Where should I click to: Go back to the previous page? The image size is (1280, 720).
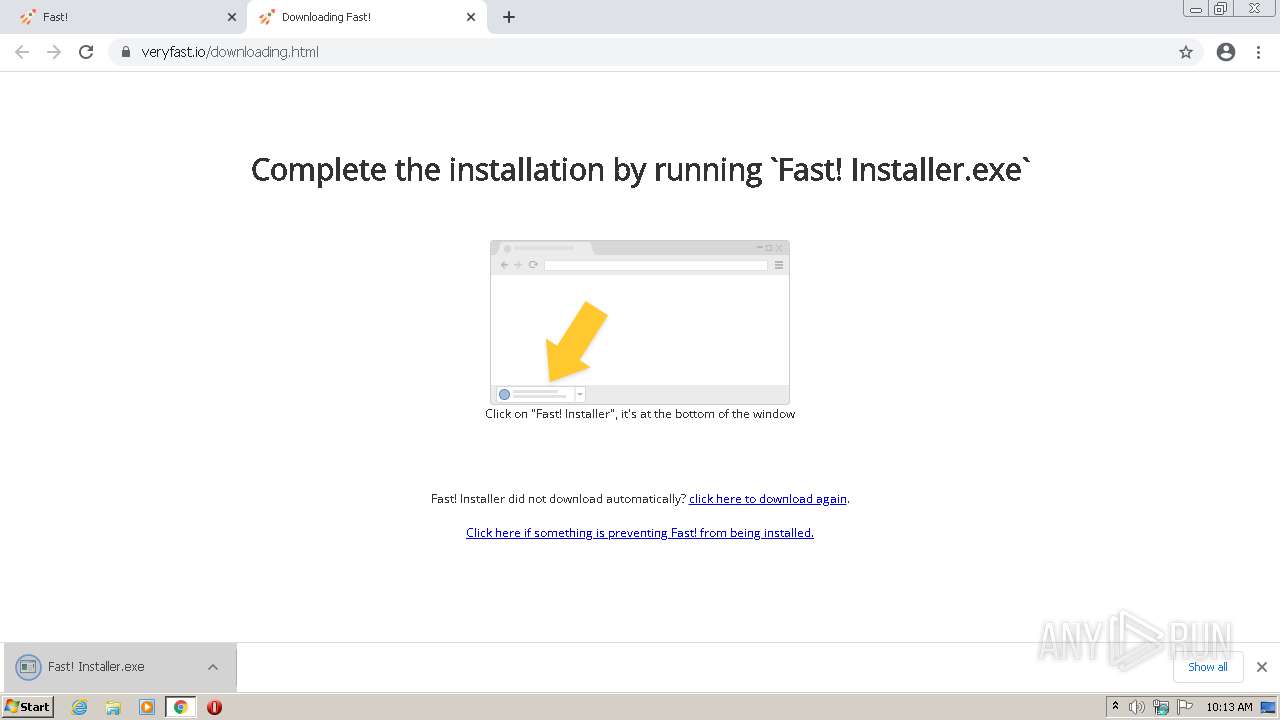(x=22, y=52)
